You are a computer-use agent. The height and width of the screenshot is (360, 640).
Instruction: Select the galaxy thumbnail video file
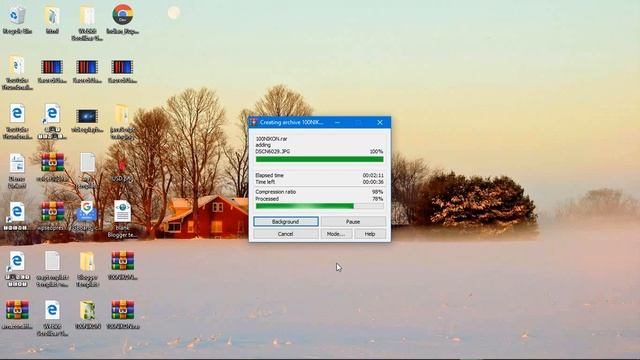pos(87,120)
